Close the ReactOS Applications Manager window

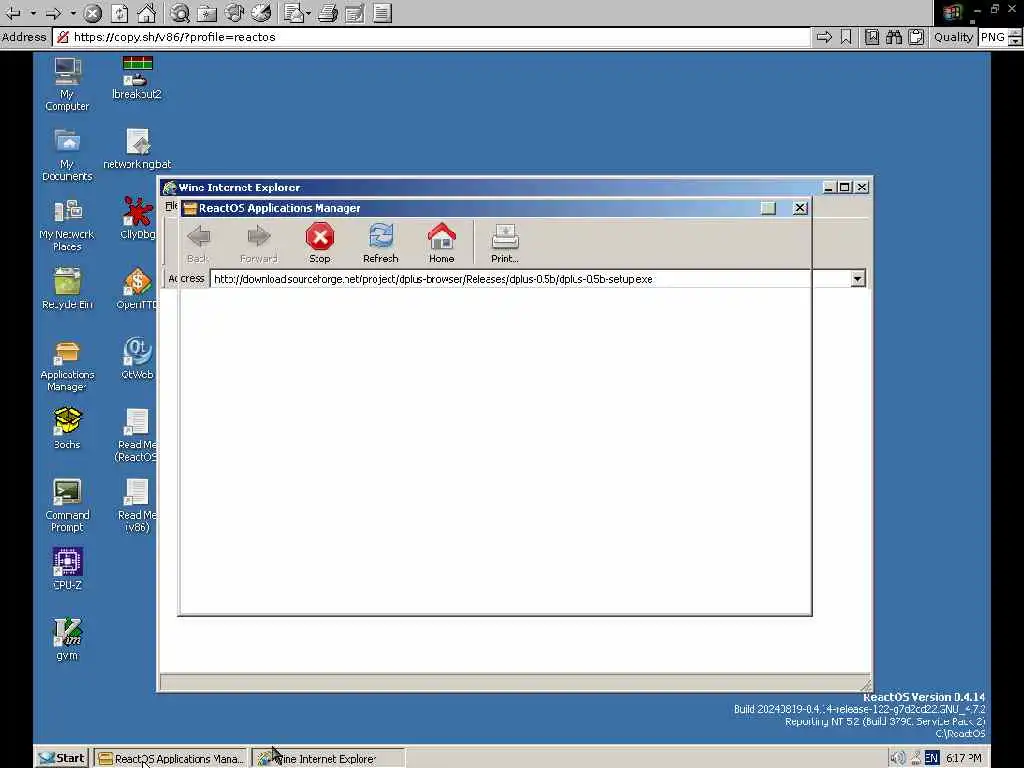tap(800, 208)
